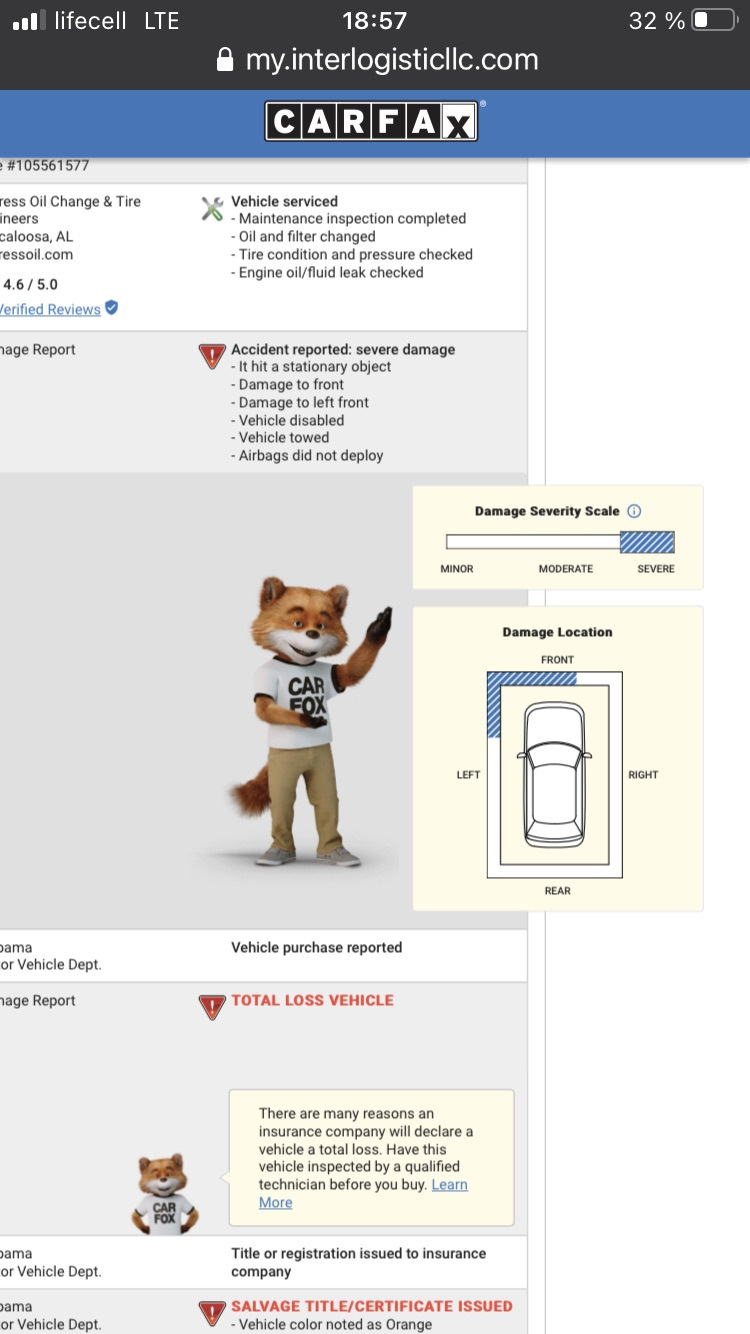Tap the 18:57 clock in status bar
The width and height of the screenshot is (750, 1334).
click(x=374, y=20)
